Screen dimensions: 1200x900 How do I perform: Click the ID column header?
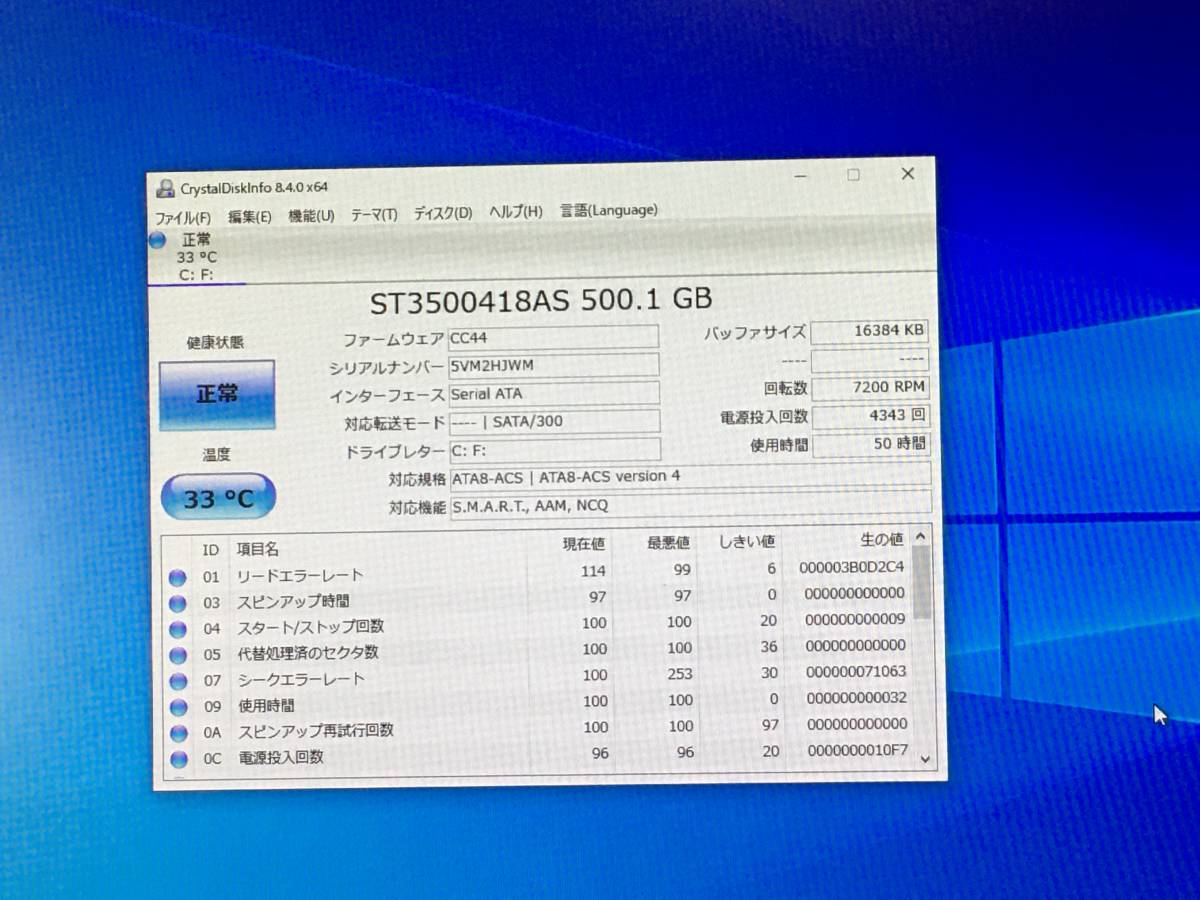(210, 550)
